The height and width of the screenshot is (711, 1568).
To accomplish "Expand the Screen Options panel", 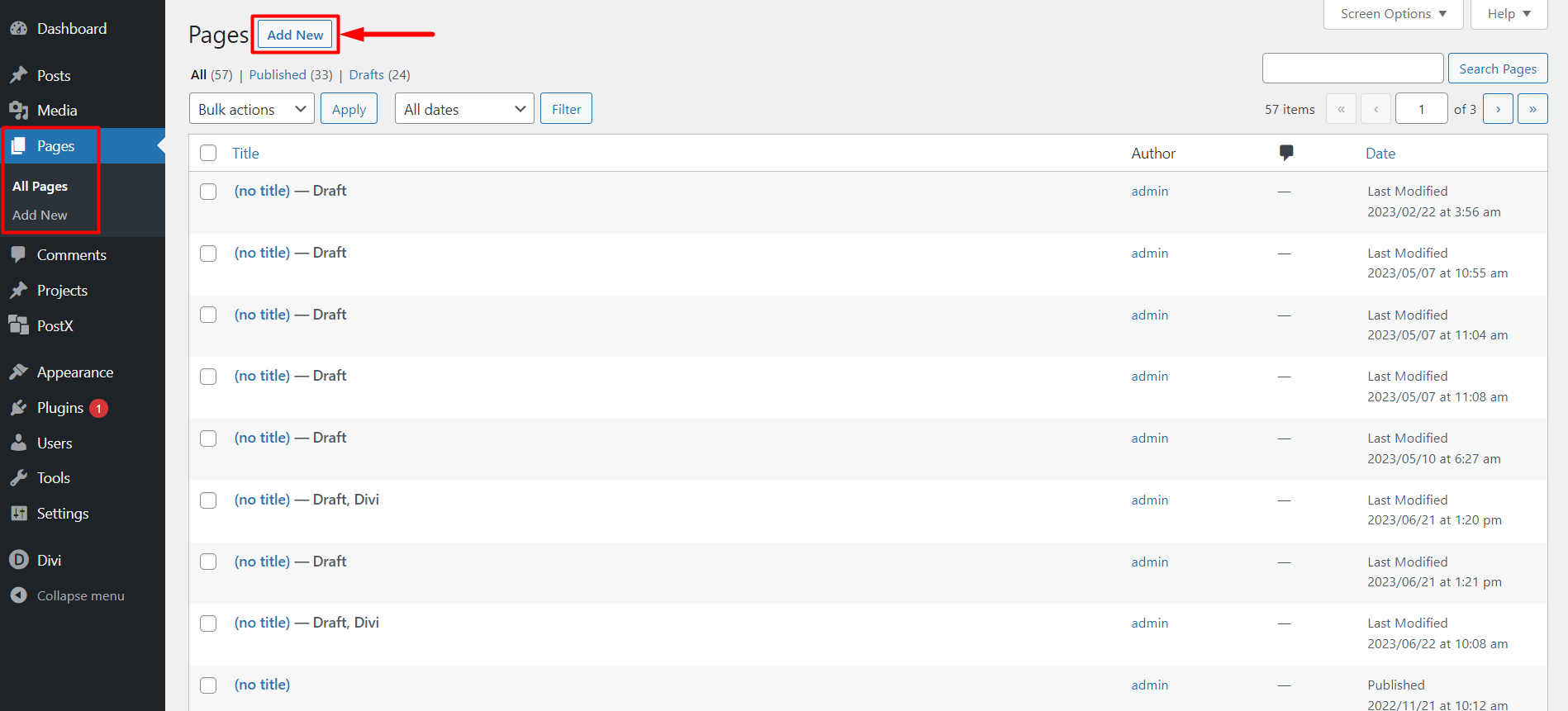I will coord(1393,14).
